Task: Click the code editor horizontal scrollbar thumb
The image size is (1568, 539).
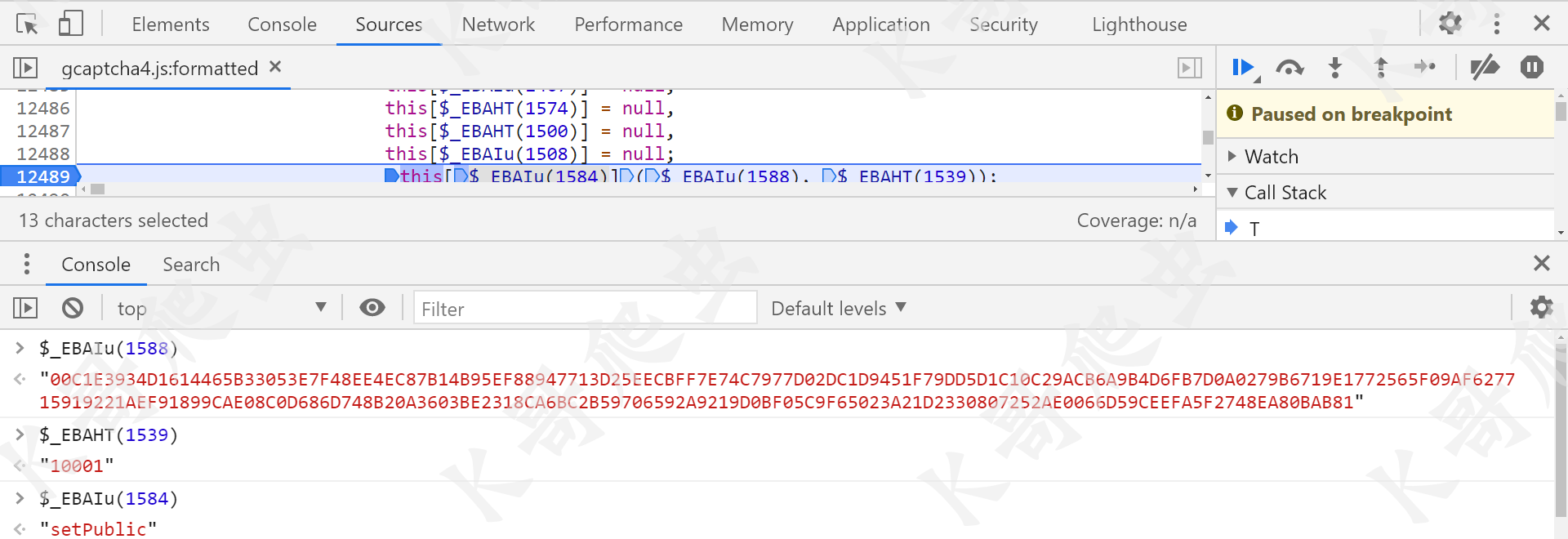Action: point(97,189)
